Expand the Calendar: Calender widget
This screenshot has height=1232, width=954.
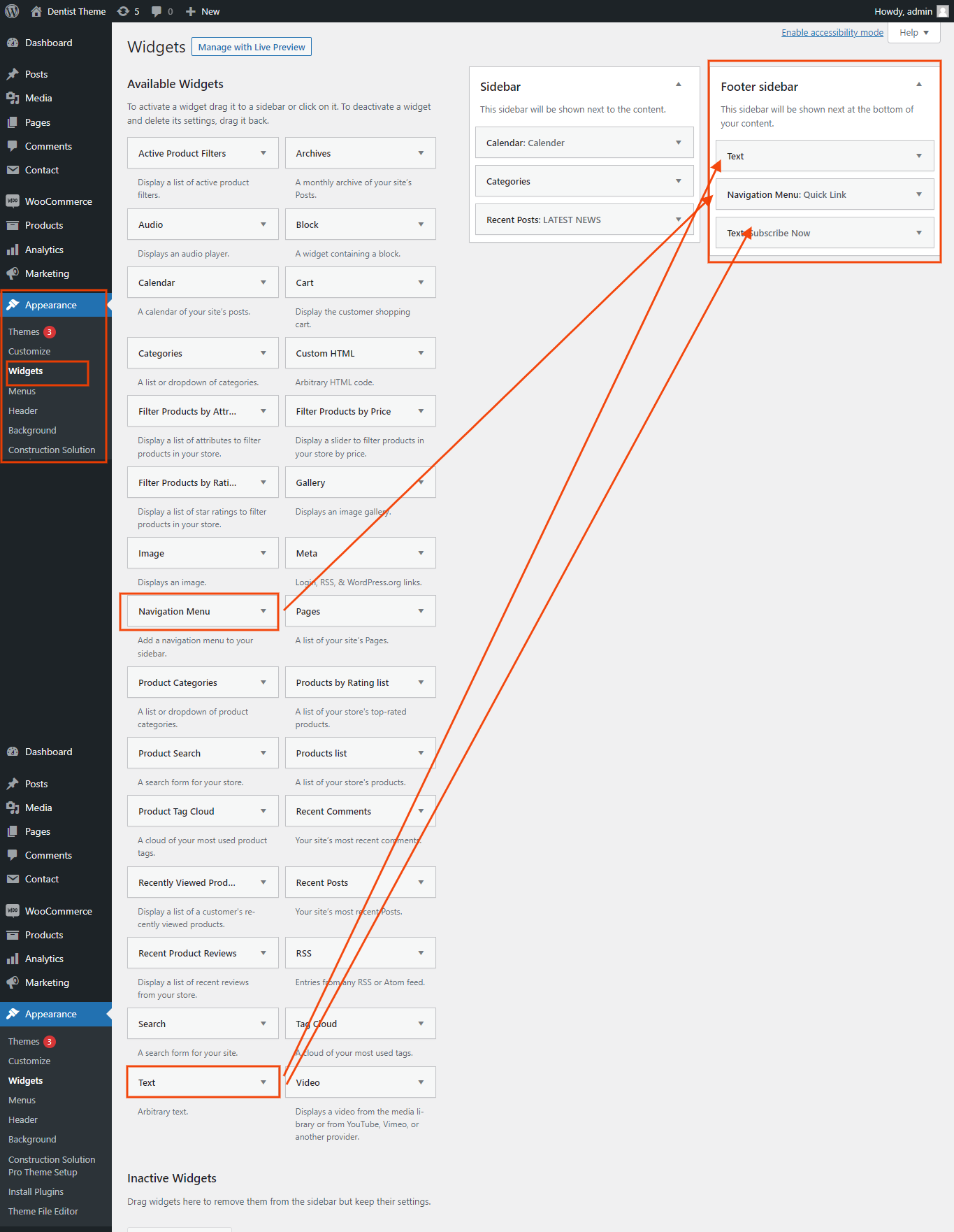678,143
